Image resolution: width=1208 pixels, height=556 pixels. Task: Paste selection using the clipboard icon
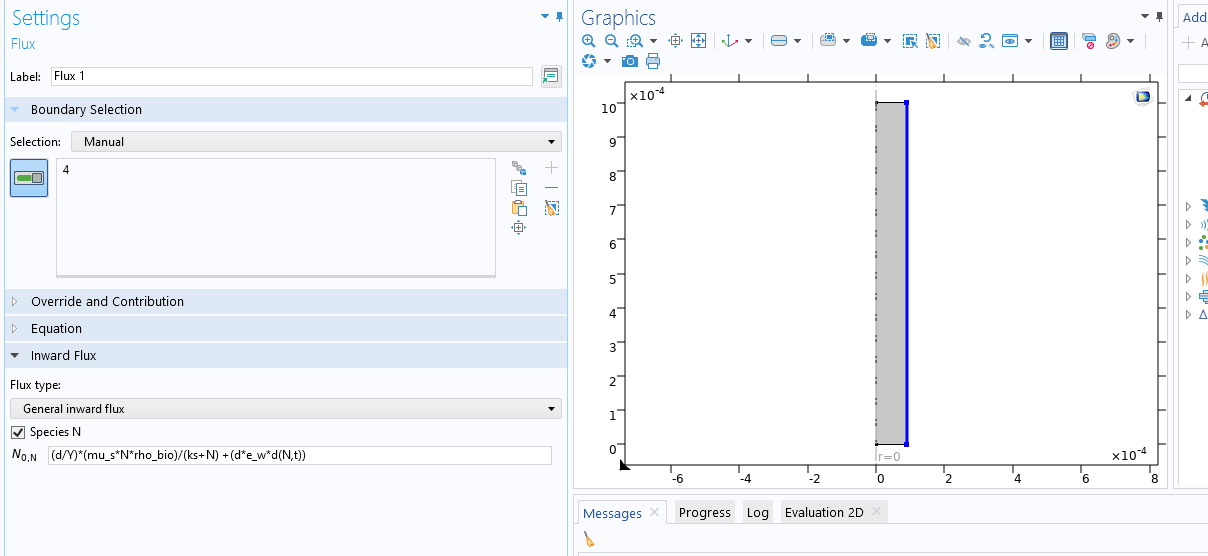click(518, 208)
